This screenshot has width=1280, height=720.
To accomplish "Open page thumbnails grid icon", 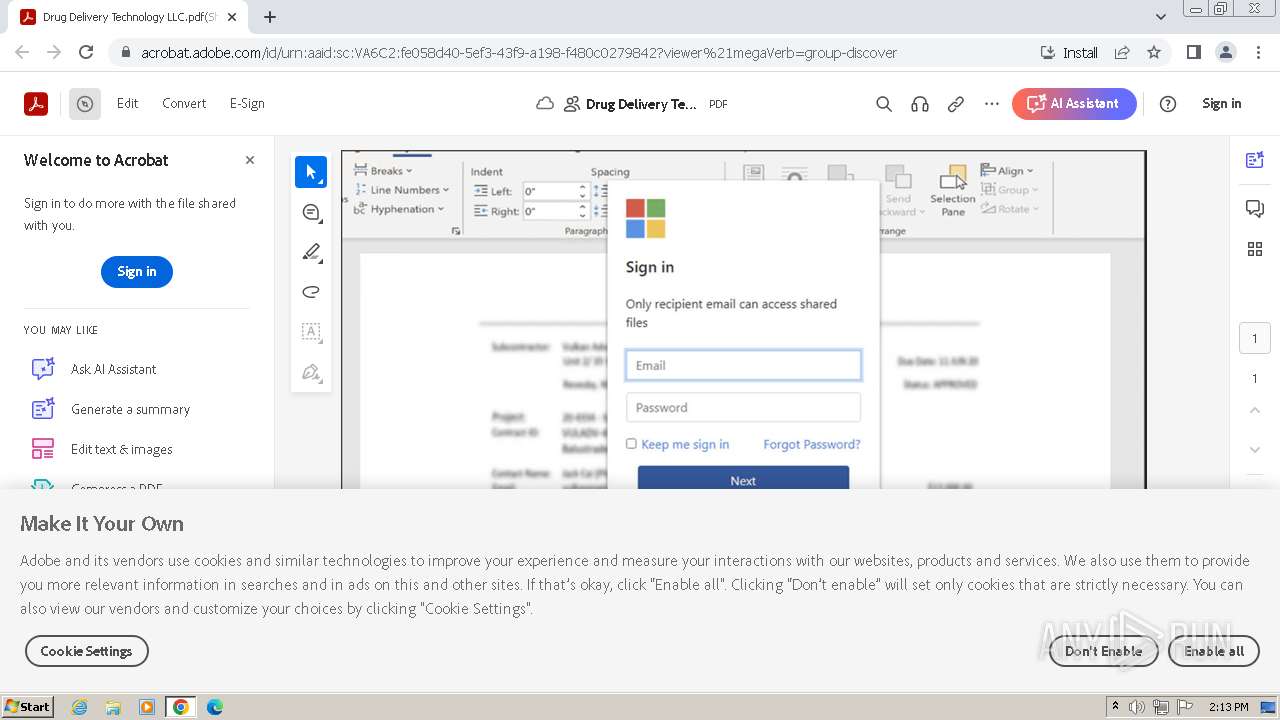I will (1255, 249).
